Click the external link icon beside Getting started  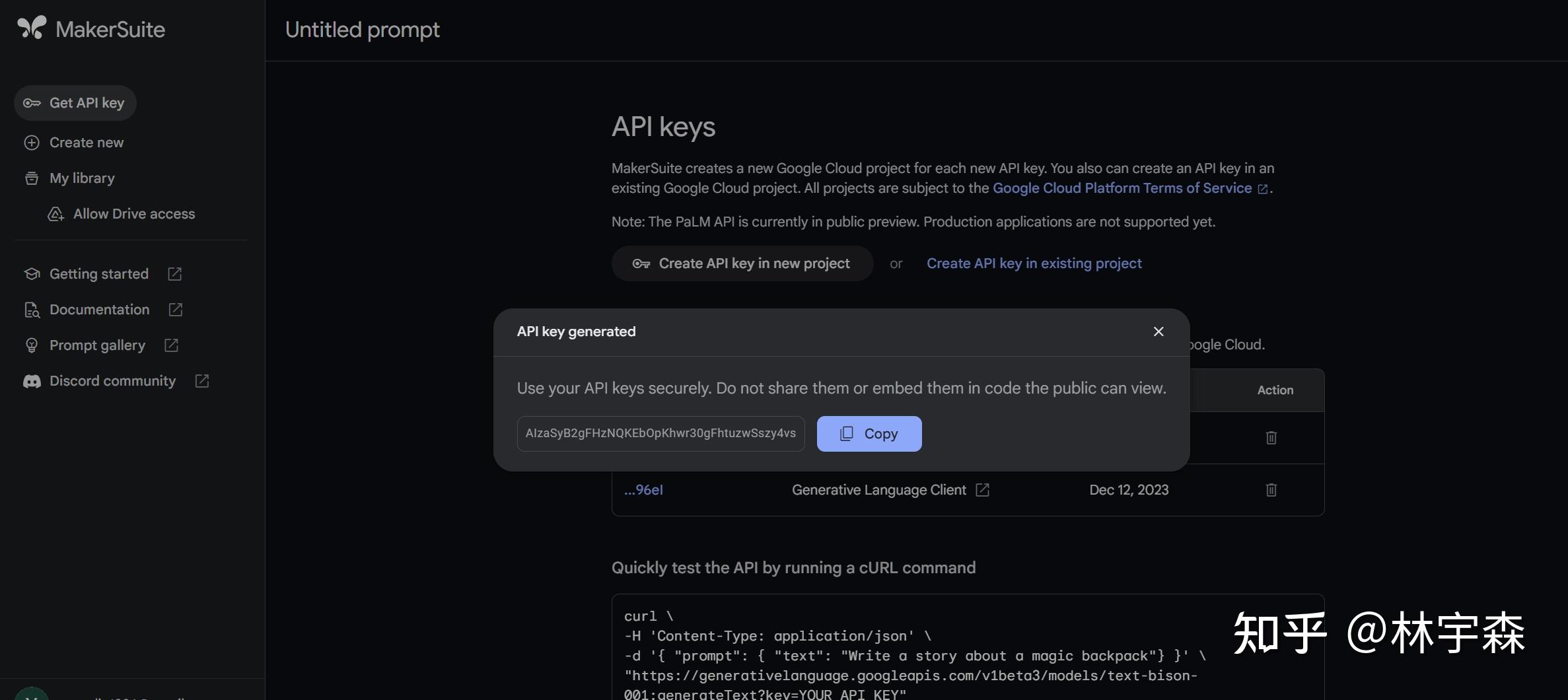tap(175, 274)
